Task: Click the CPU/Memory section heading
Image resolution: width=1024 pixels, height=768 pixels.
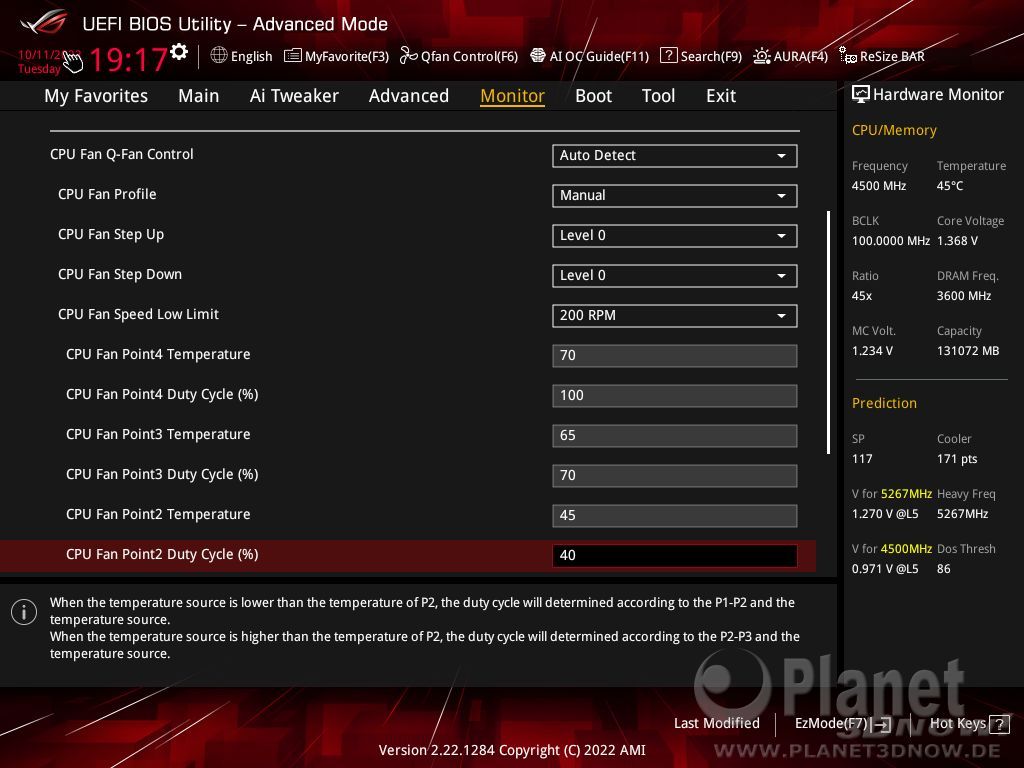Action: [x=894, y=131]
